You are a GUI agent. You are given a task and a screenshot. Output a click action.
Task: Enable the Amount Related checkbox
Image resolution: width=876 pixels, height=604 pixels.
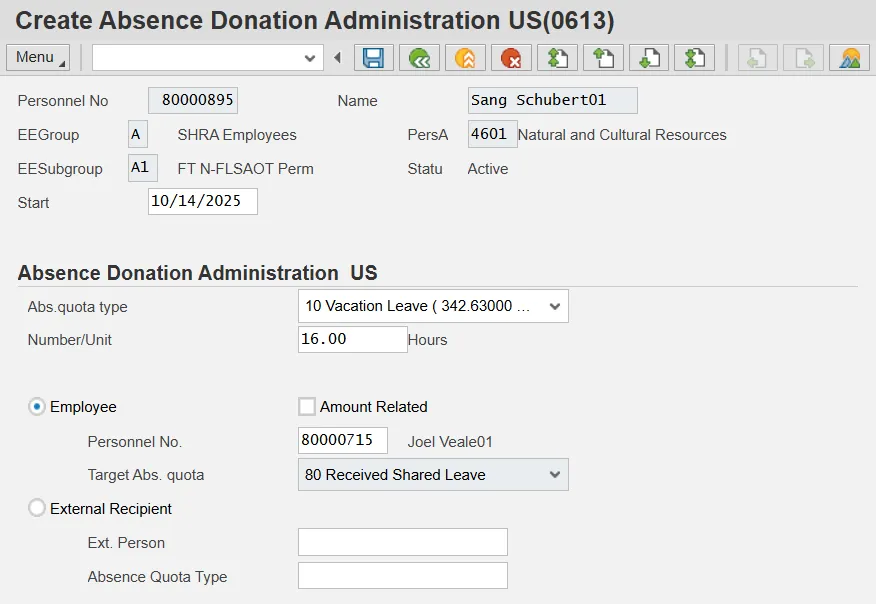(x=307, y=407)
